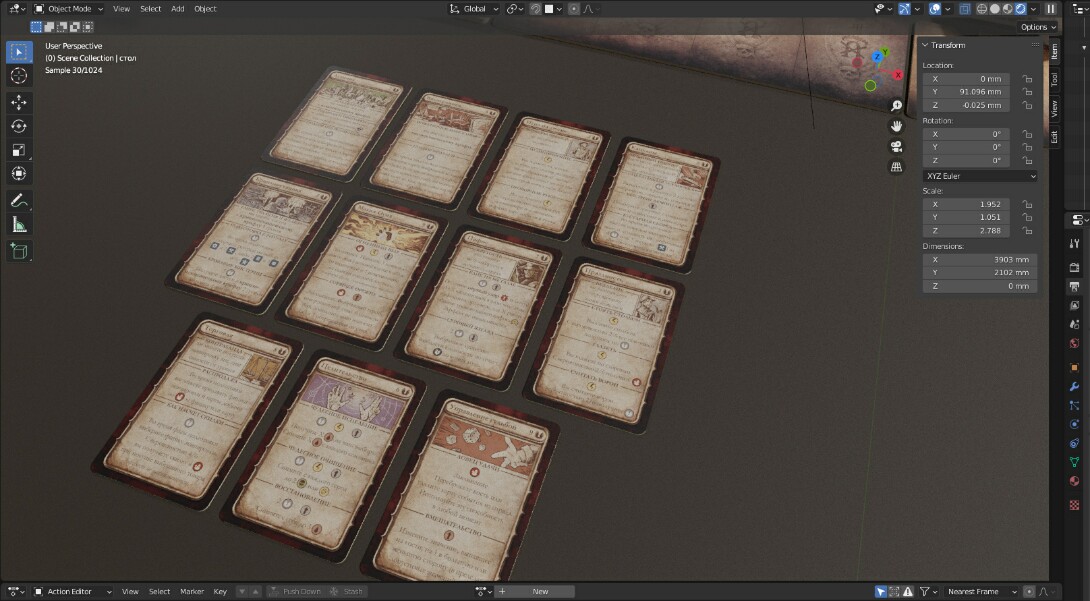Screen dimensions: 1090x601
Task: Open the pivot point dropdown
Action: [515, 9]
